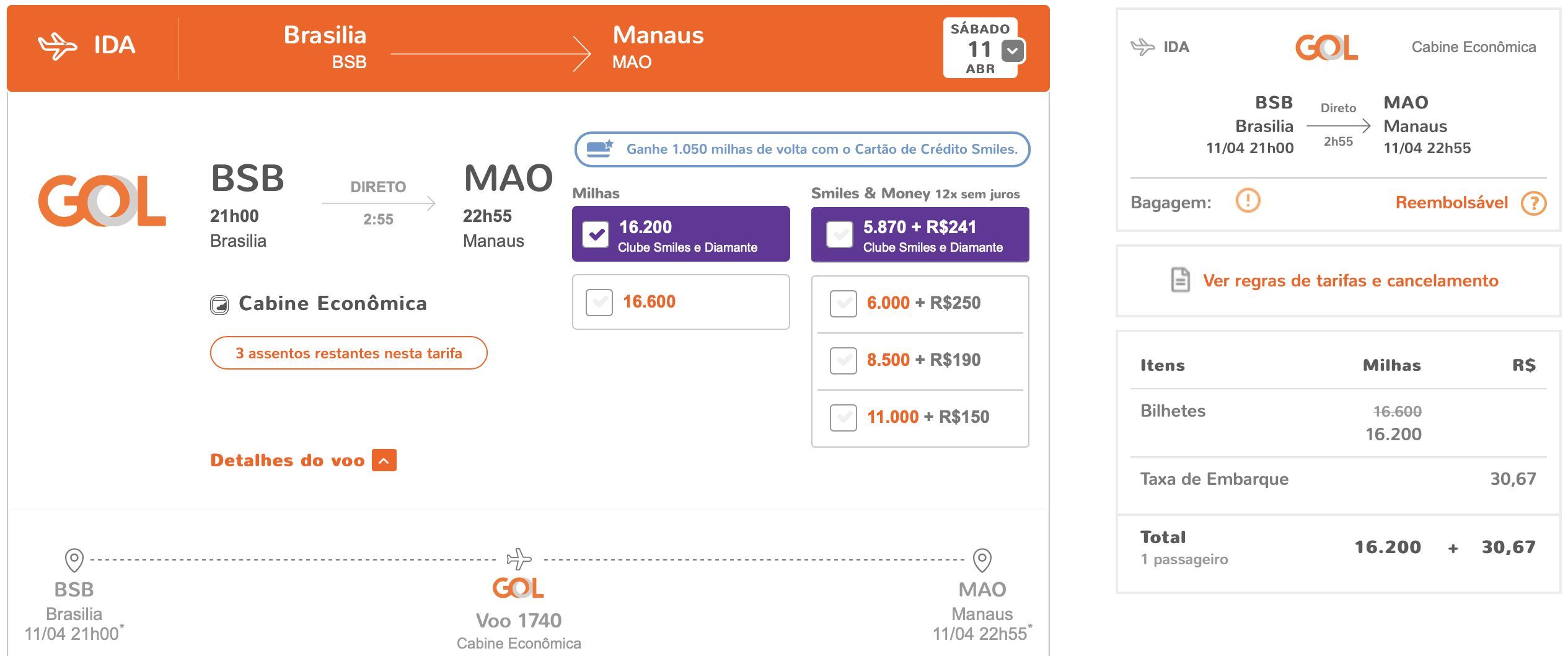Select the 11.000 + R$150 fare

(843, 417)
